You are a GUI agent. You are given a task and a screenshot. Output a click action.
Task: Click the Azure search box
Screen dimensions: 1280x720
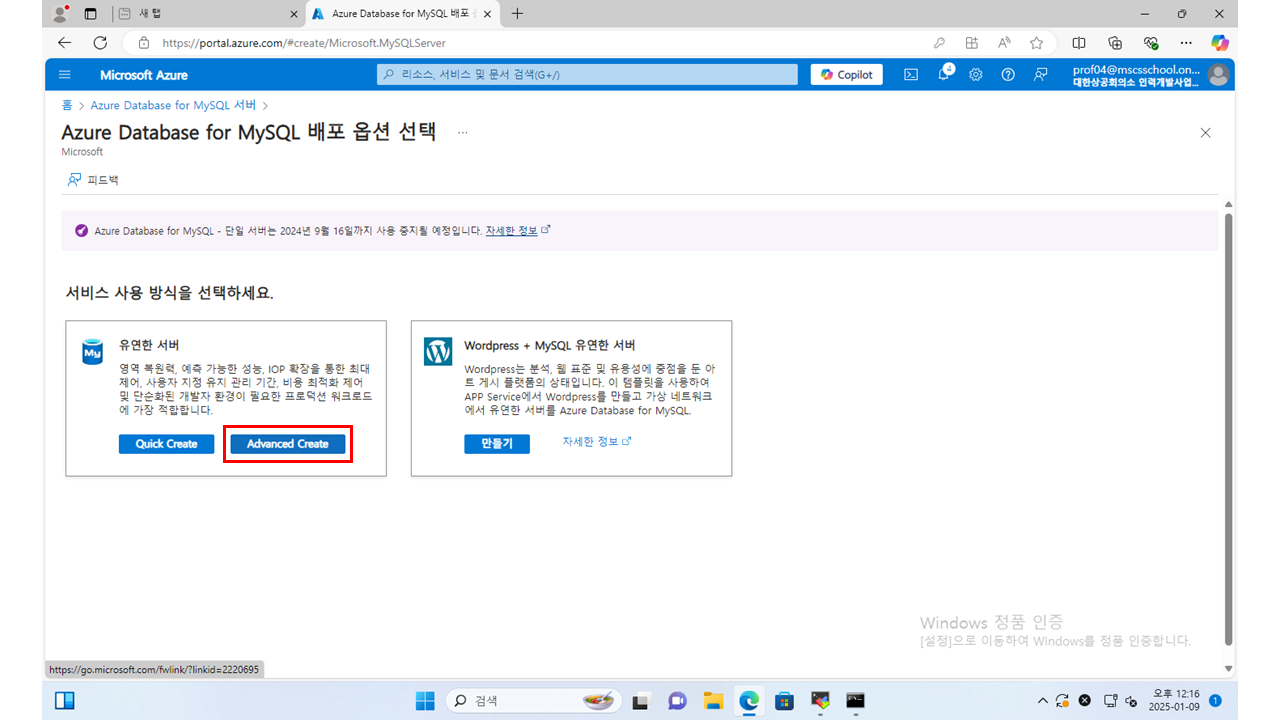[x=587, y=75]
